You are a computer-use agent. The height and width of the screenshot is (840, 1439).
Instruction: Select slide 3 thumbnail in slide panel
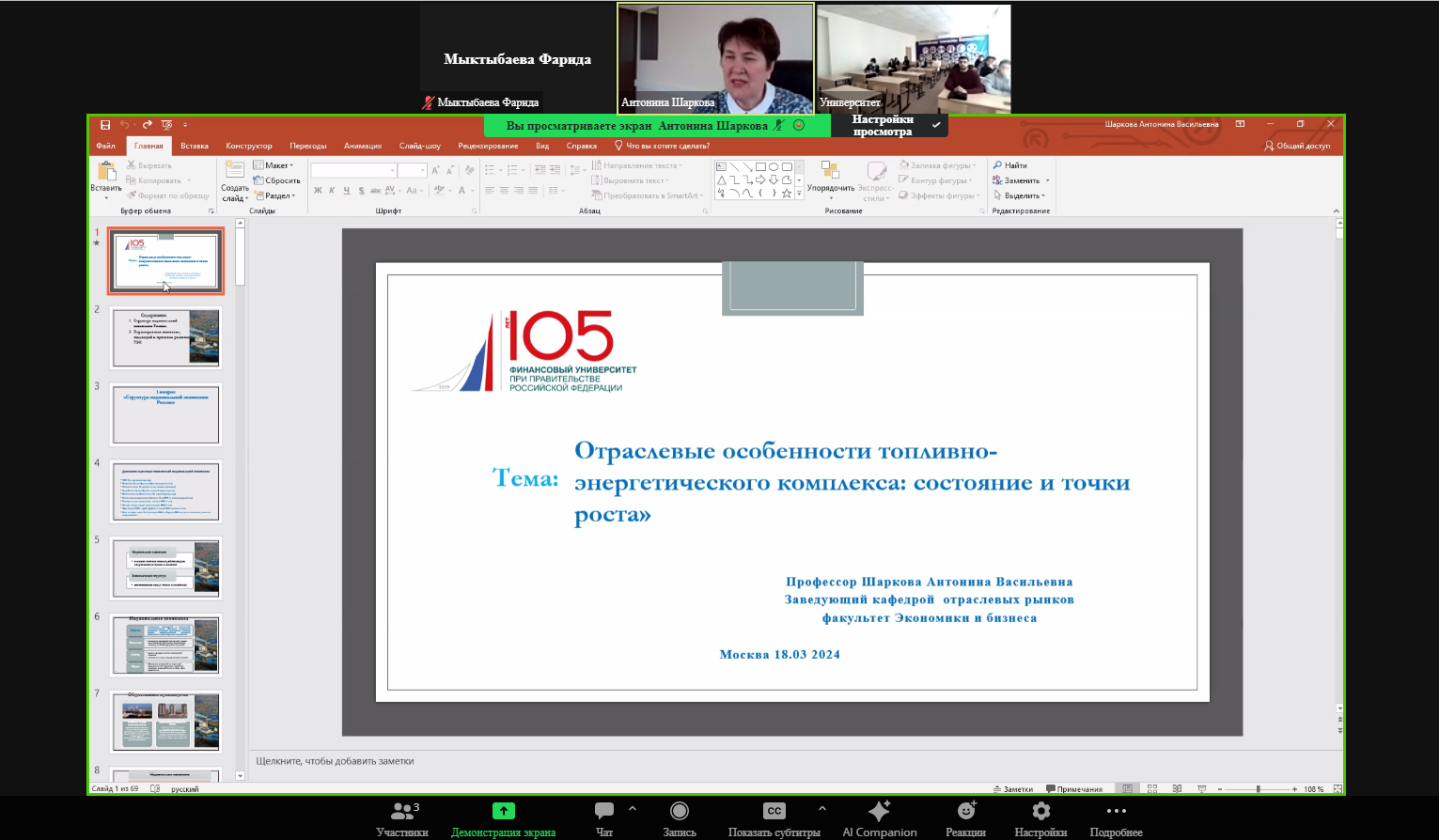165,414
